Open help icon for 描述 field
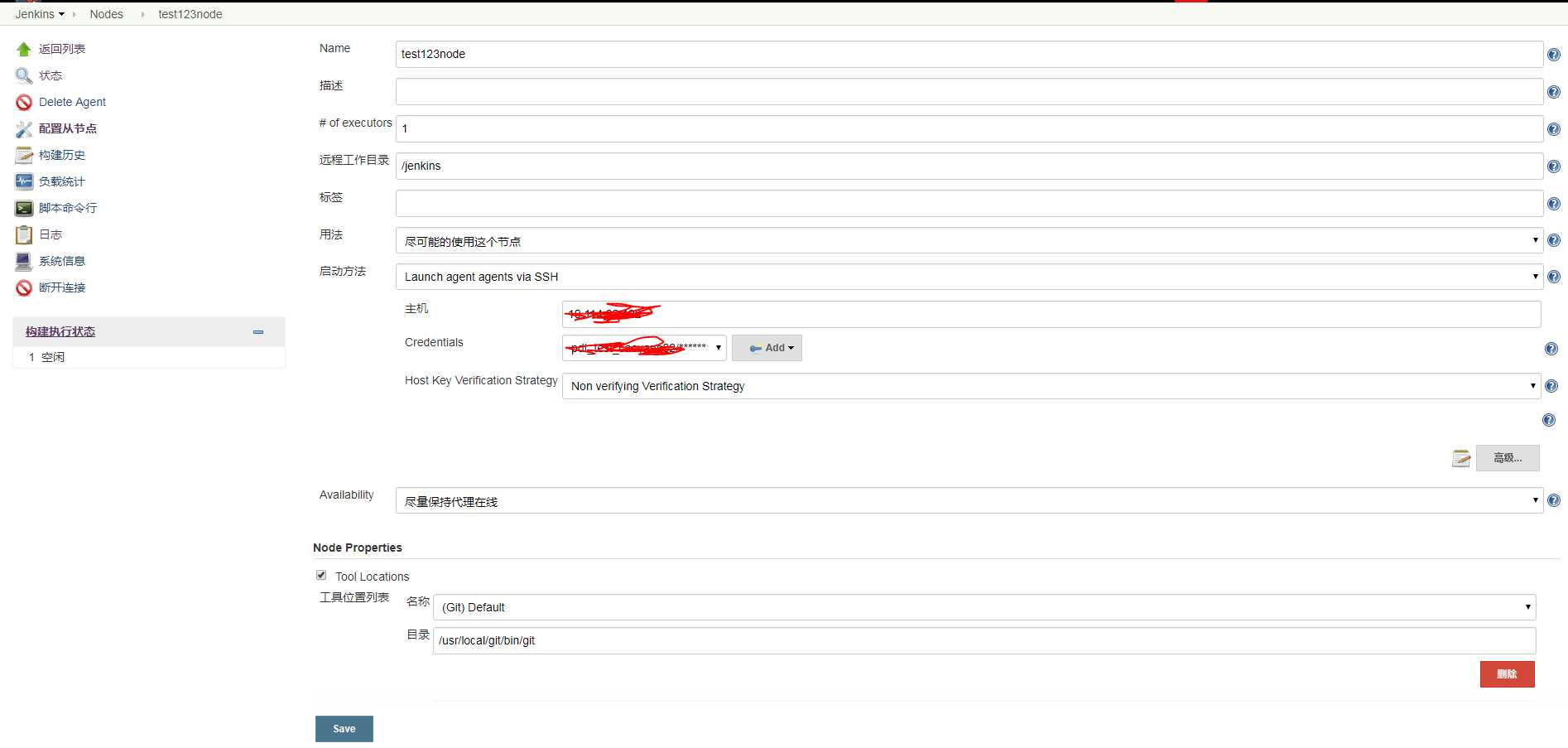1568x748 pixels. (1554, 92)
